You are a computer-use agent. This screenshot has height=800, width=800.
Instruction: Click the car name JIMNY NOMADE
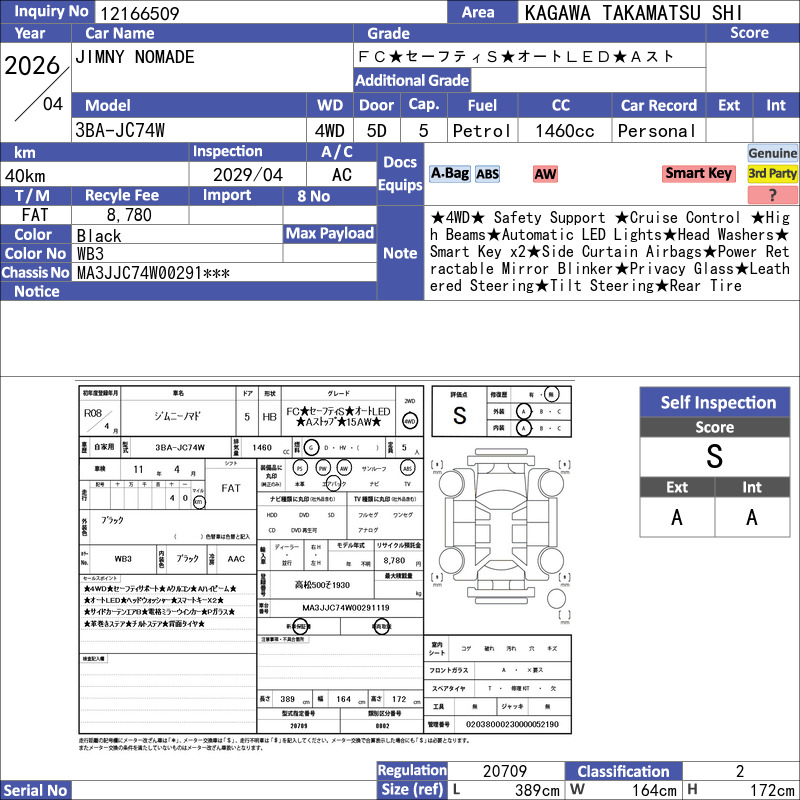coord(135,57)
